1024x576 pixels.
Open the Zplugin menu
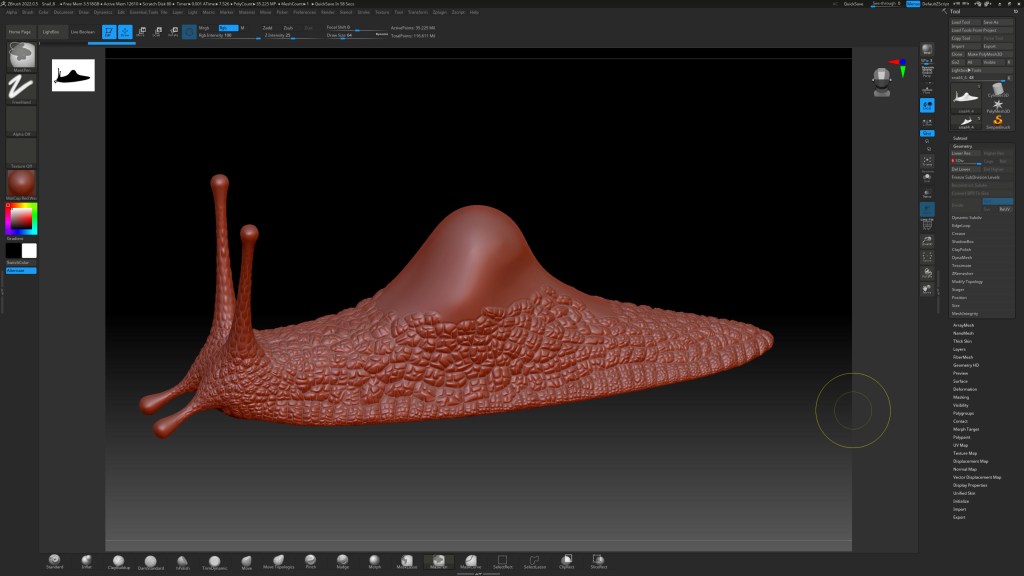[x=439, y=12]
